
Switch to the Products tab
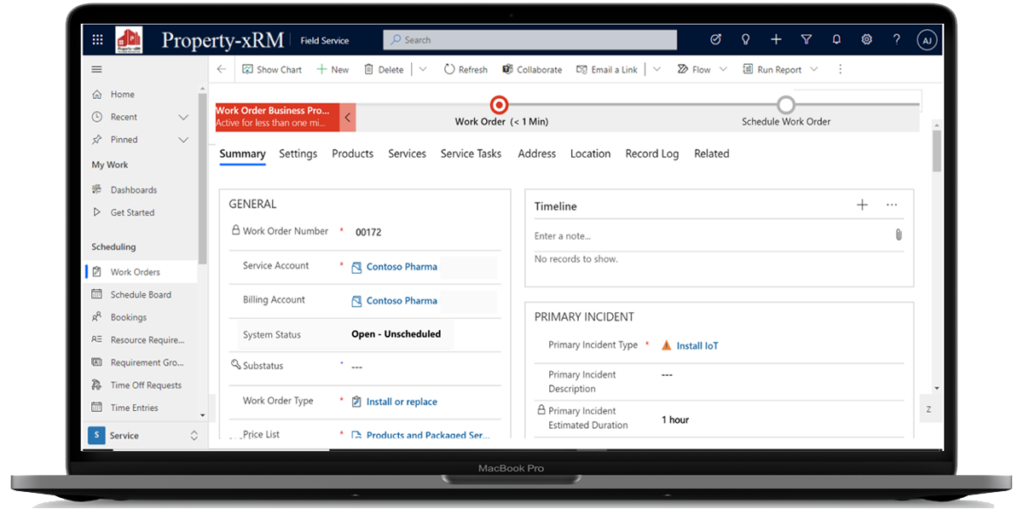[353, 154]
